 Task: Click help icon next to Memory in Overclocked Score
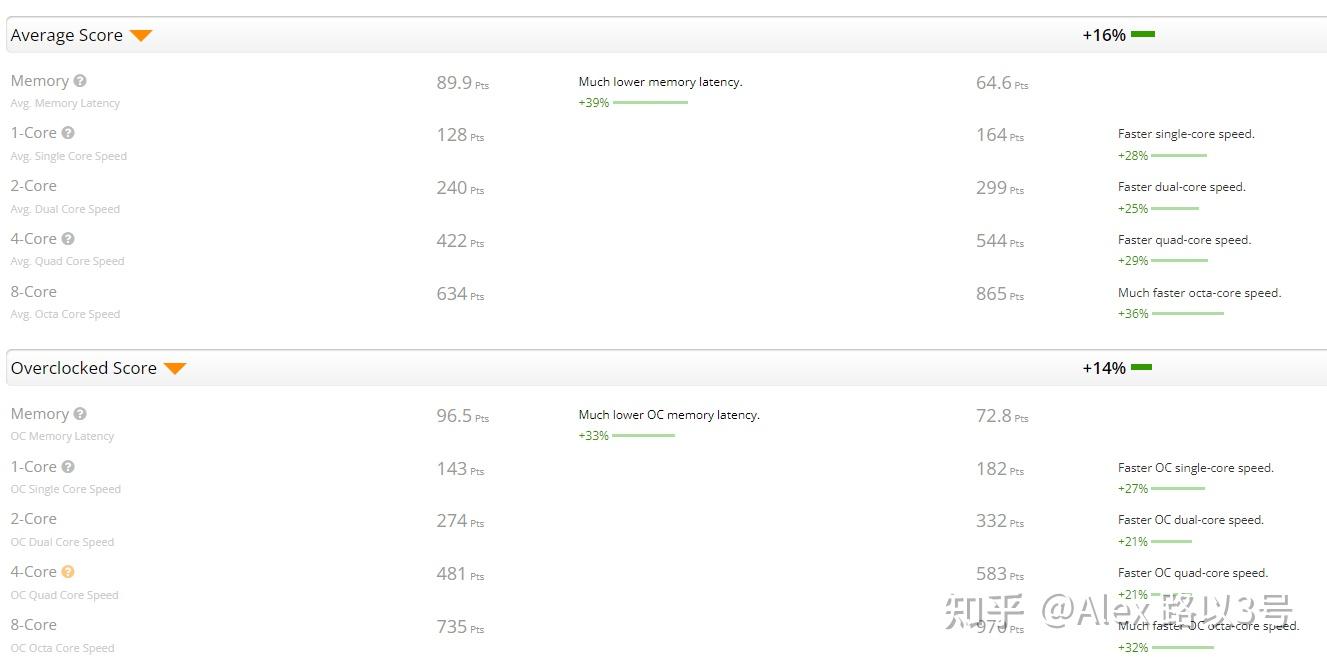pyautogui.click(x=80, y=414)
